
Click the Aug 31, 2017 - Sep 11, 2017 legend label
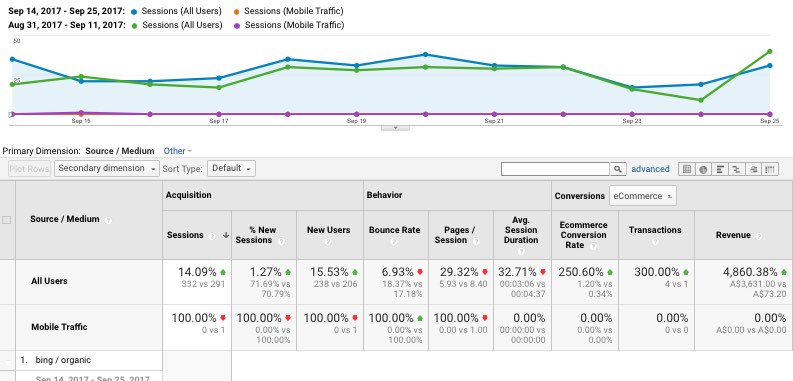[x=66, y=25]
